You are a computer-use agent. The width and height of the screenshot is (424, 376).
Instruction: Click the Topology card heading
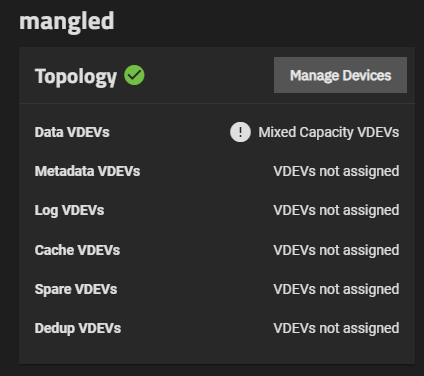(x=76, y=77)
